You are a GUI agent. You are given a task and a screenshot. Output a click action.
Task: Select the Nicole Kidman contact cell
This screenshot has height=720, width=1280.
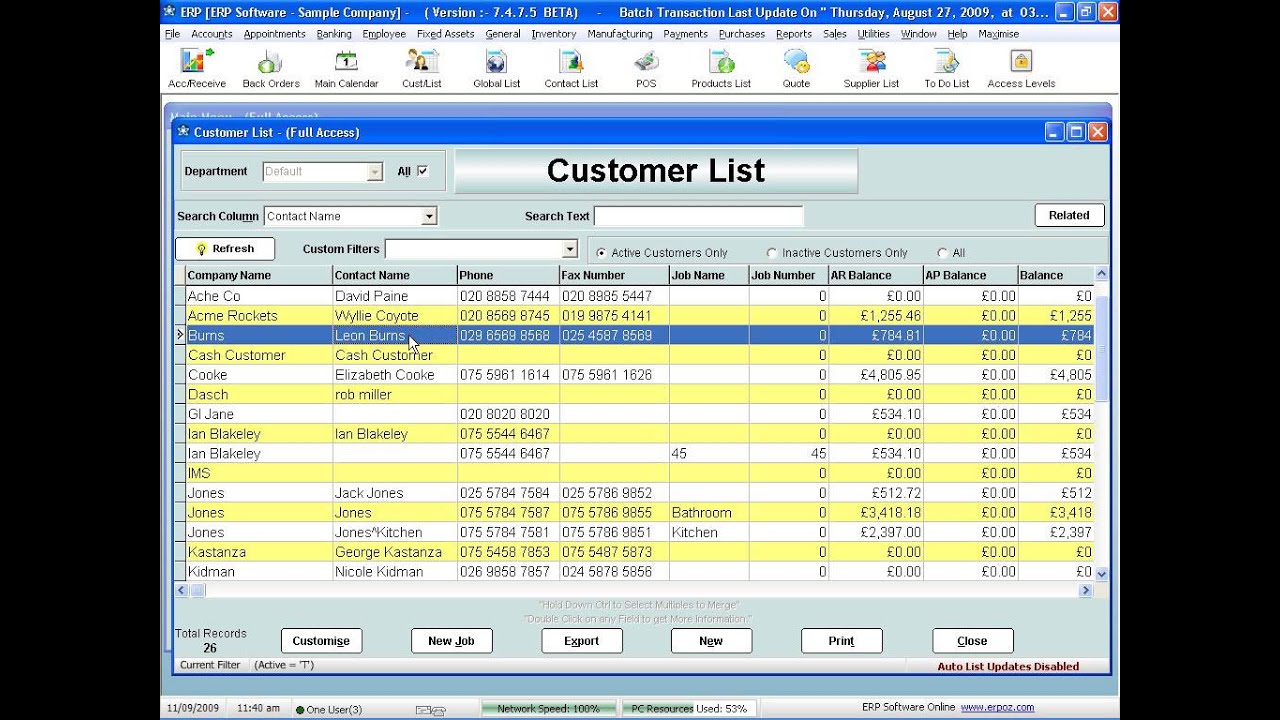(x=395, y=572)
